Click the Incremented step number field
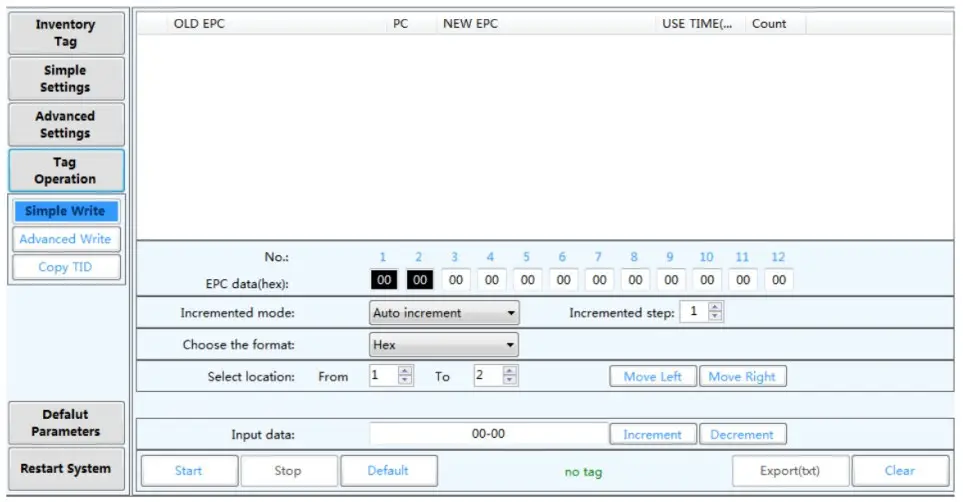Viewport: 963px width, 502px height. [695, 312]
